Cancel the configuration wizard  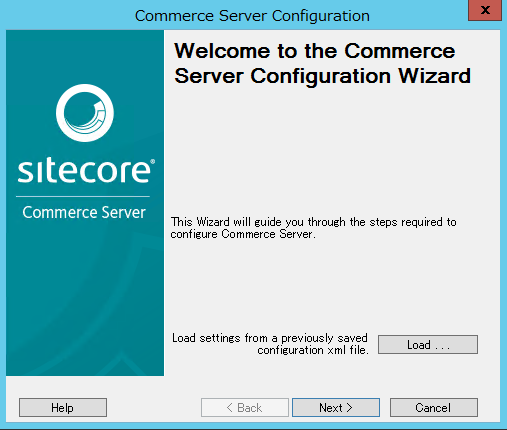[x=434, y=407]
